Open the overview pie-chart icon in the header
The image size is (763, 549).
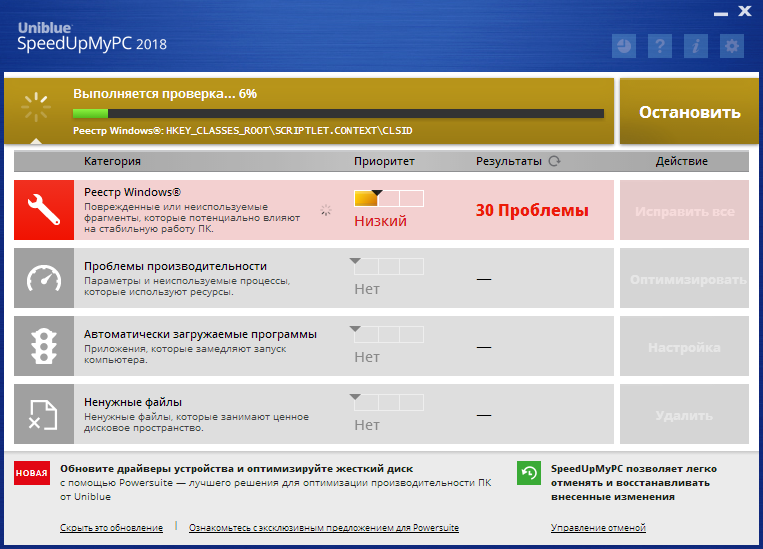click(624, 46)
